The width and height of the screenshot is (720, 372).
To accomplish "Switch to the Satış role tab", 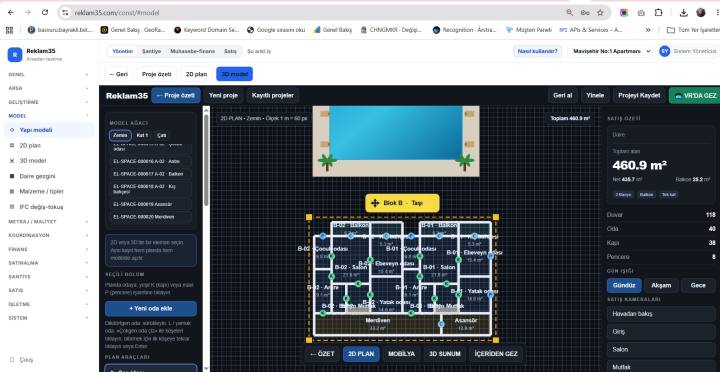I will click(230, 51).
